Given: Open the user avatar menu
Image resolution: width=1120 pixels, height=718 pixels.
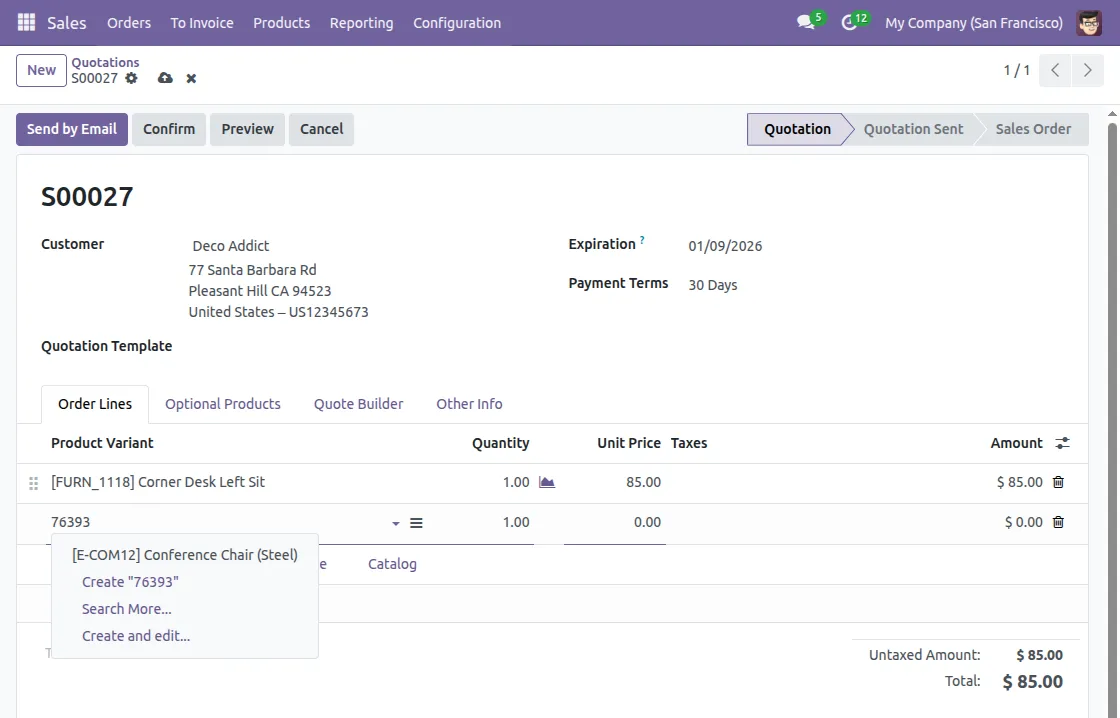Looking at the screenshot, I should point(1089,22).
